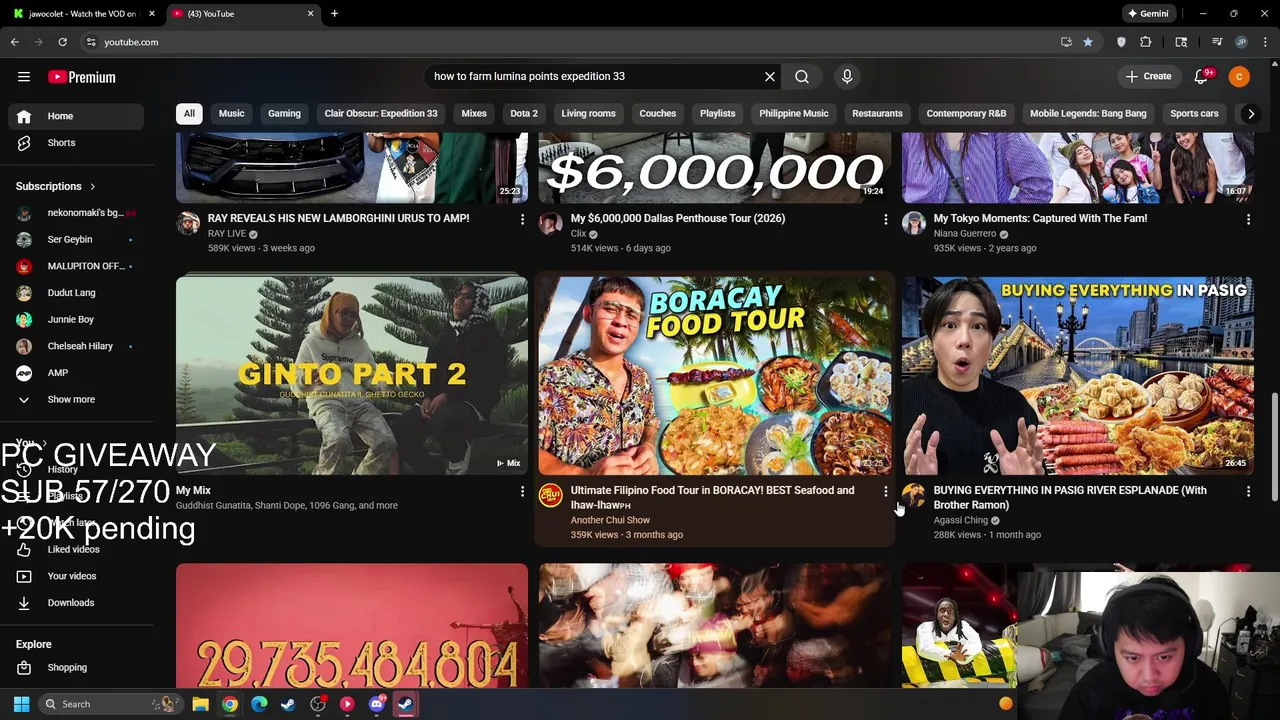The width and height of the screenshot is (1280, 720).
Task: Click the Create button
Action: pyautogui.click(x=1148, y=77)
